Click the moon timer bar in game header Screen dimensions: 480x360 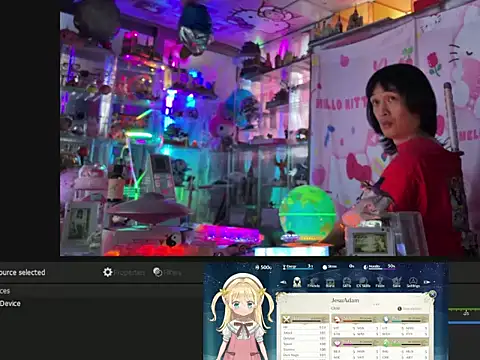click(379, 267)
